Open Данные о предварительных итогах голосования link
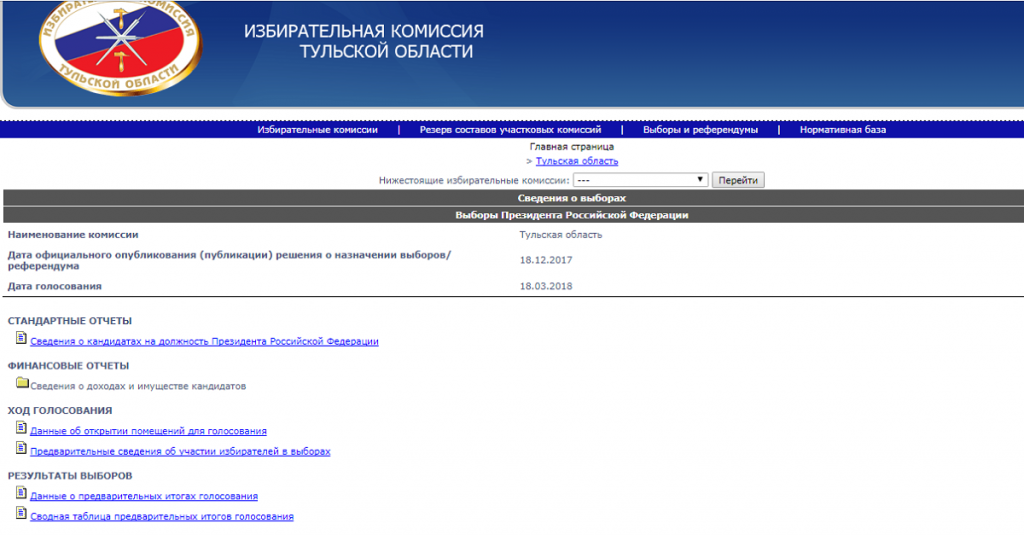 click(144, 496)
